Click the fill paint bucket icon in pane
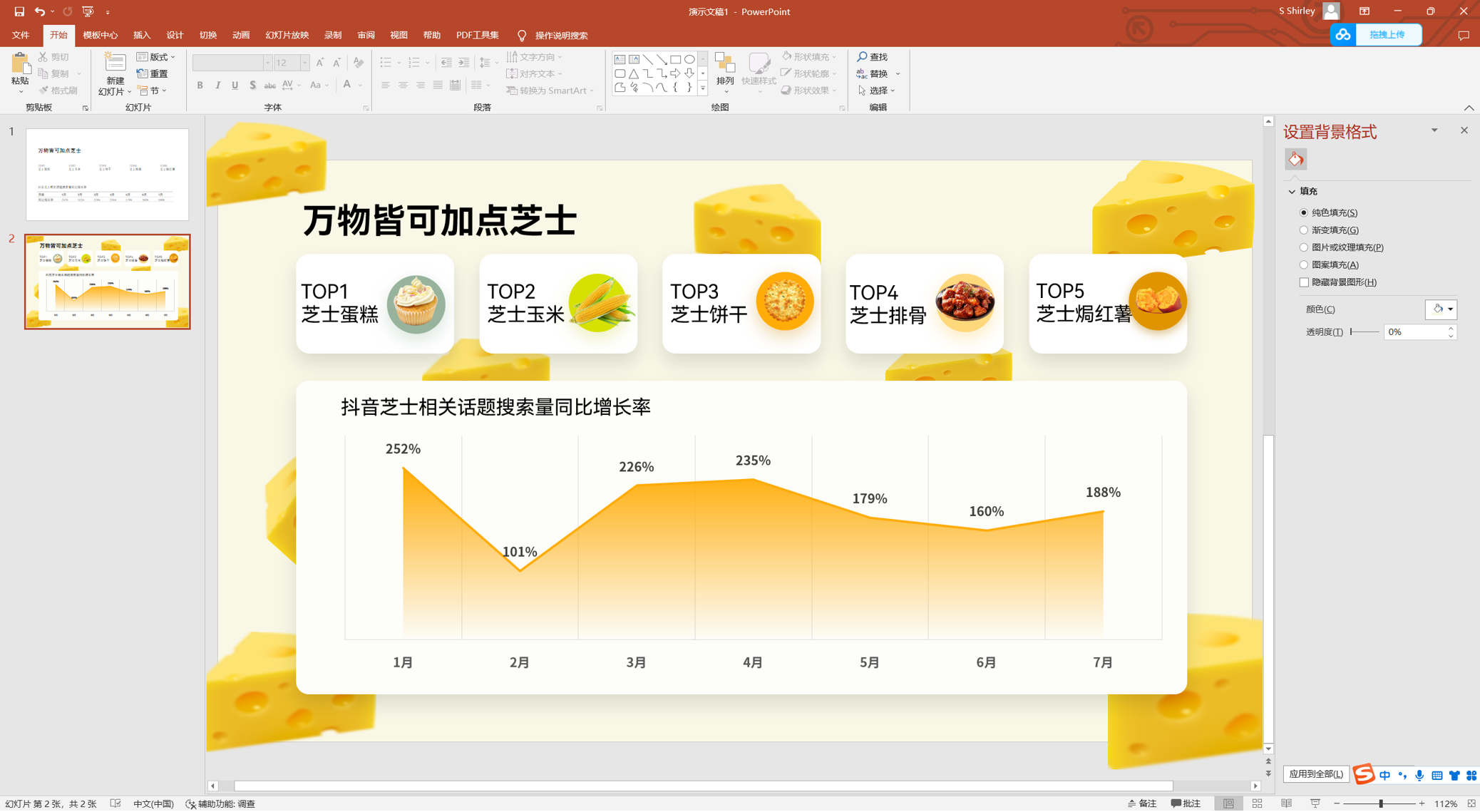 pyautogui.click(x=1295, y=159)
